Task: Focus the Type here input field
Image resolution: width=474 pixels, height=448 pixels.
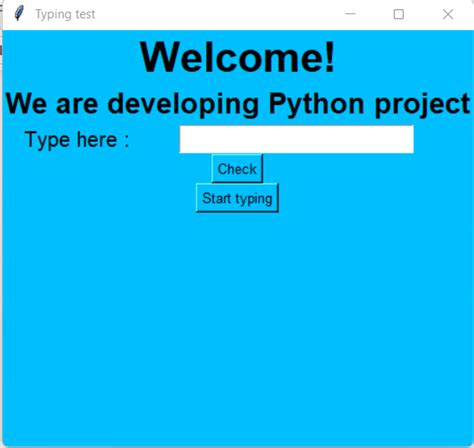Action: click(x=297, y=139)
